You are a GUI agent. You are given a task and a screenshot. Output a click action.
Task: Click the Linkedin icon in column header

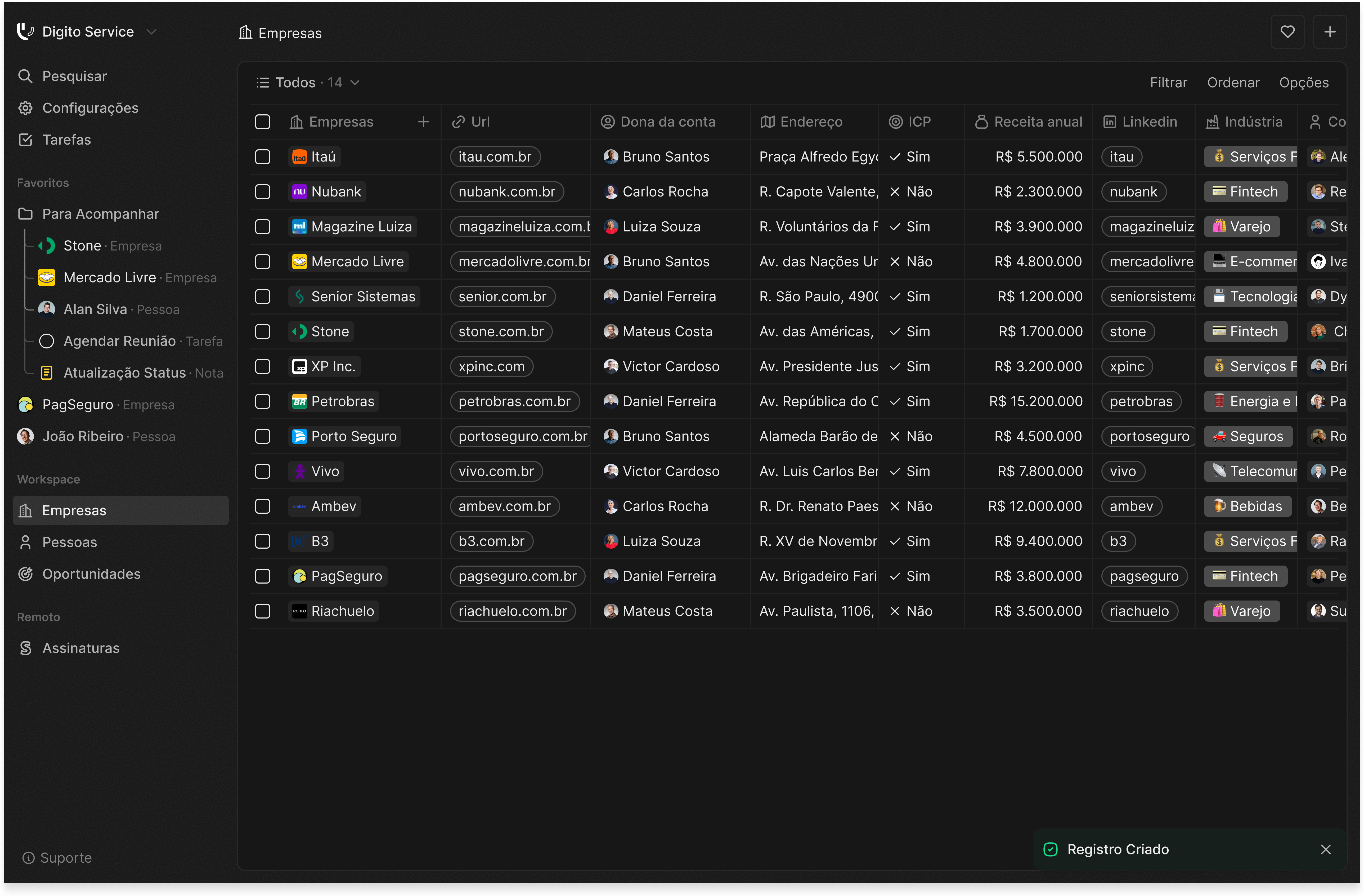pyautogui.click(x=1110, y=122)
